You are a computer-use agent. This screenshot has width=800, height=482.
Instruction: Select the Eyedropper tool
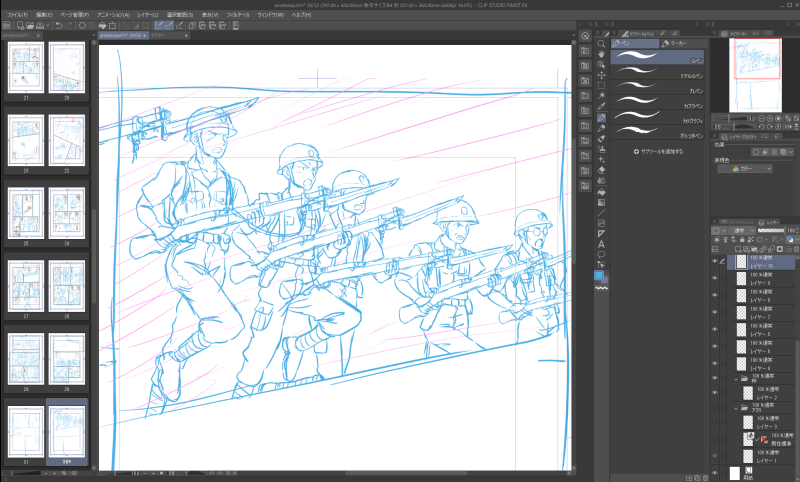click(601, 107)
